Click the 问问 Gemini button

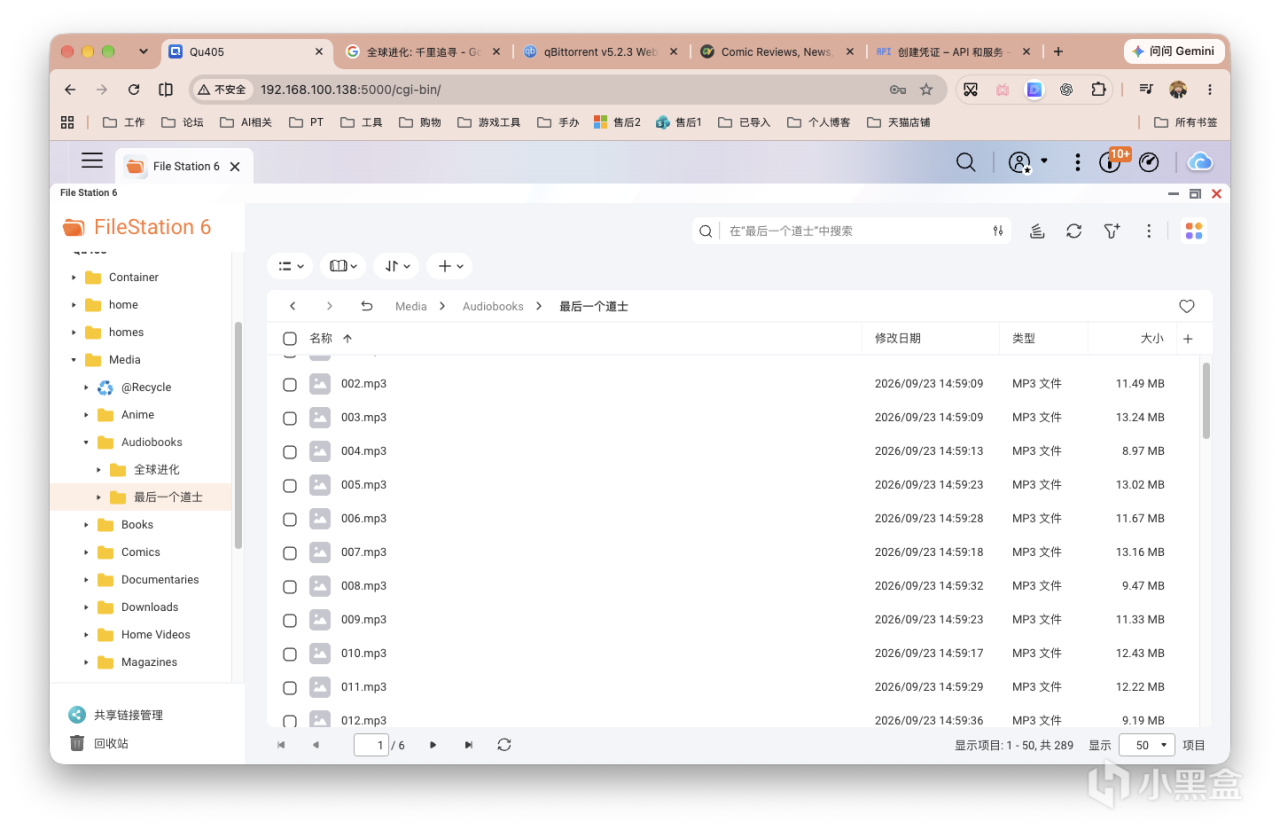pyautogui.click(x=1175, y=51)
